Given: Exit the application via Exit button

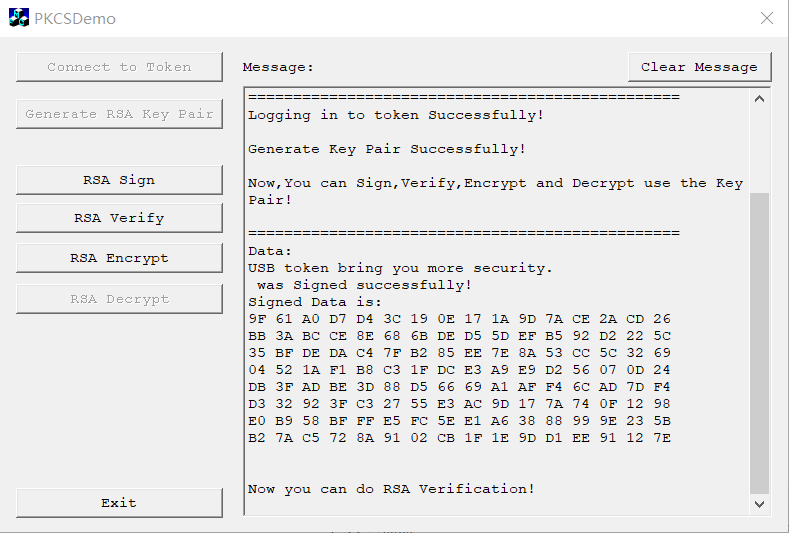Looking at the screenshot, I should pyautogui.click(x=119, y=503).
